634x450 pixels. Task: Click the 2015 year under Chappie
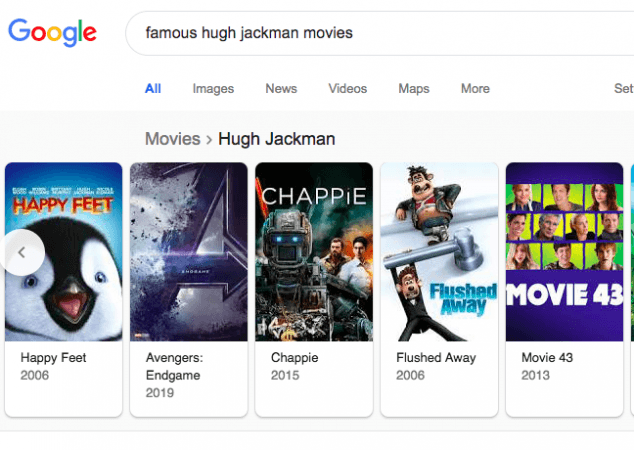pos(285,375)
